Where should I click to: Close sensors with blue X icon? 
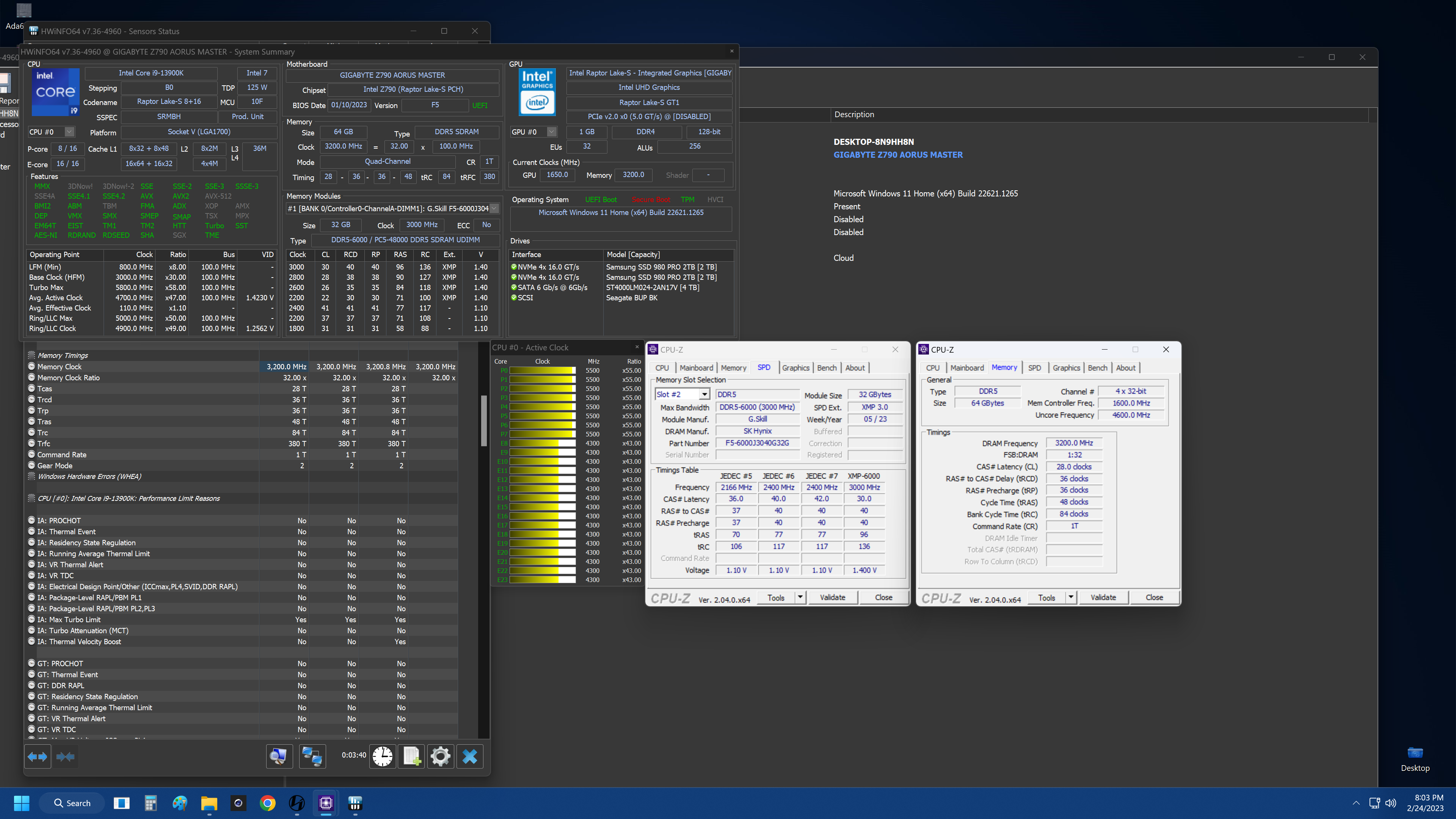pos(470,756)
